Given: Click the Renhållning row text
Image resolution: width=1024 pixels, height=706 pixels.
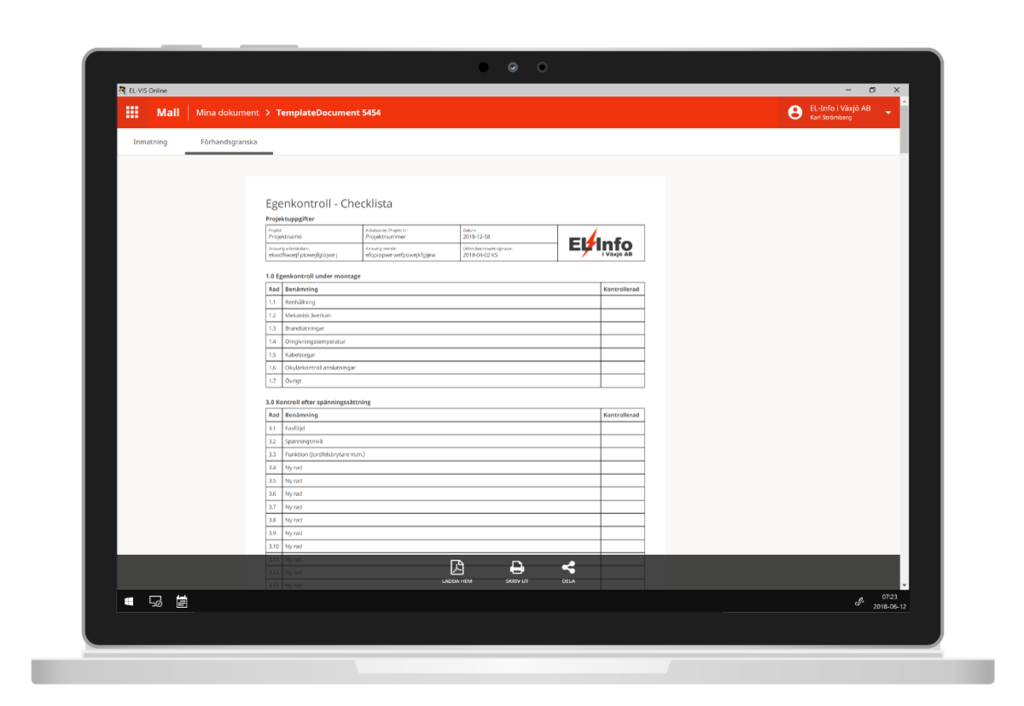Looking at the screenshot, I should pyautogui.click(x=300, y=302).
